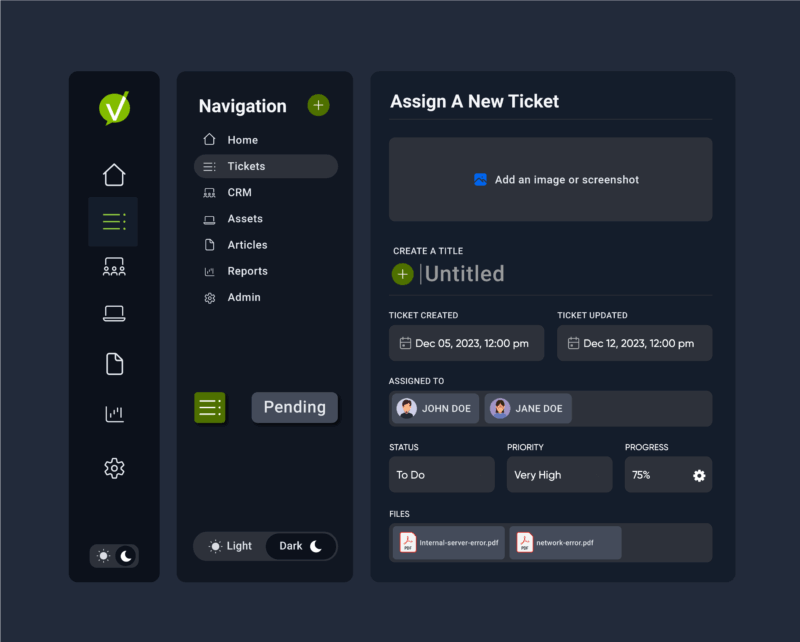
Task: Enable Dark mode in the Navigation panel
Action: point(300,546)
